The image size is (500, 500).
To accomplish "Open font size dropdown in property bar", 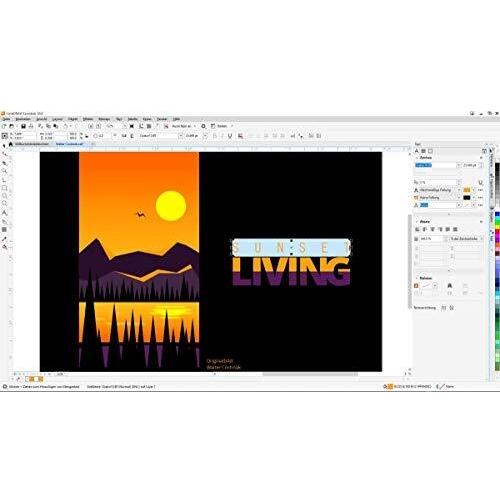I will point(205,136).
